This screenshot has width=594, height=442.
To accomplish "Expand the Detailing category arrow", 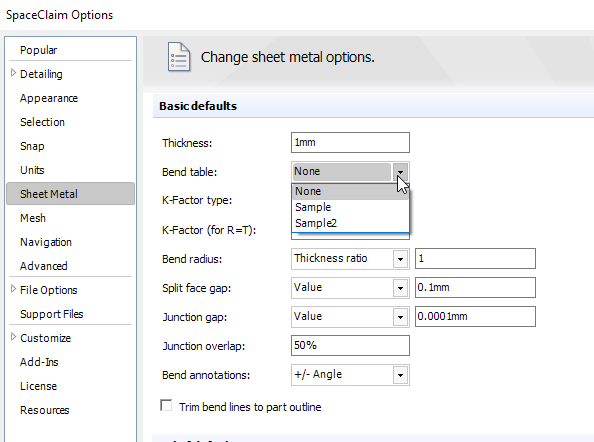I will 13,73.
